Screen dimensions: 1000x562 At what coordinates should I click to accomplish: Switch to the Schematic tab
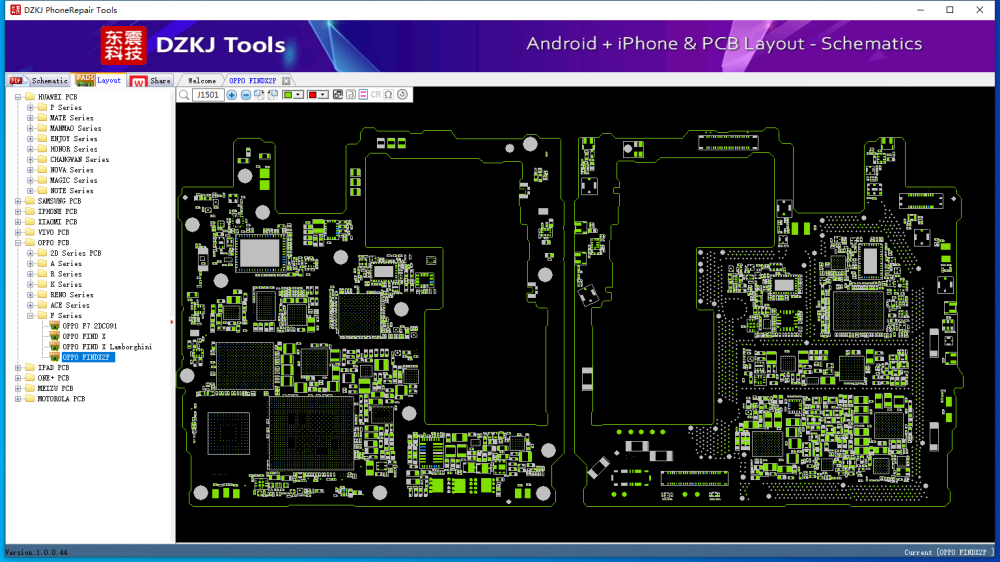38,80
